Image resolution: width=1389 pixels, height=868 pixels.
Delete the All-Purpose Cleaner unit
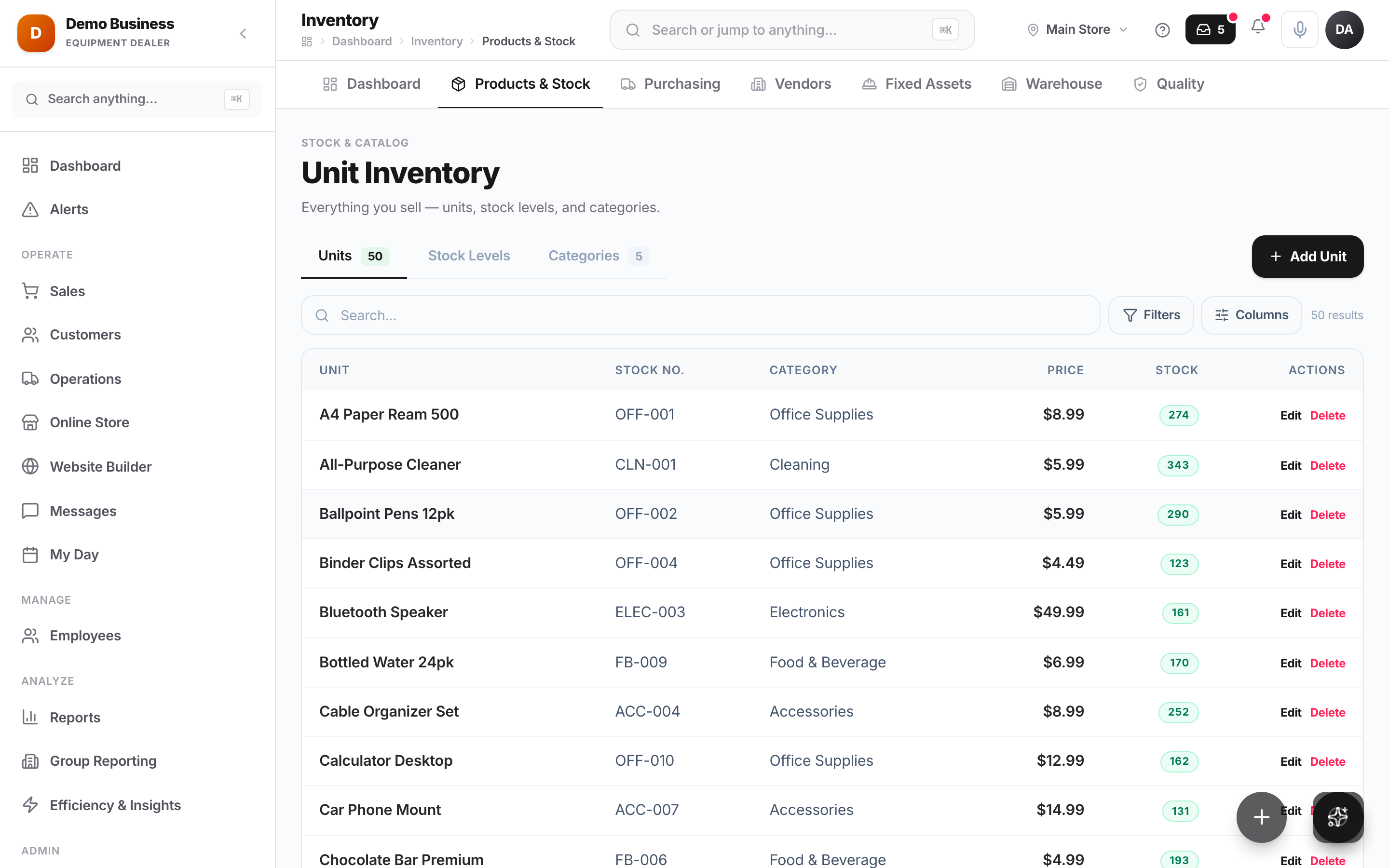click(1327, 465)
